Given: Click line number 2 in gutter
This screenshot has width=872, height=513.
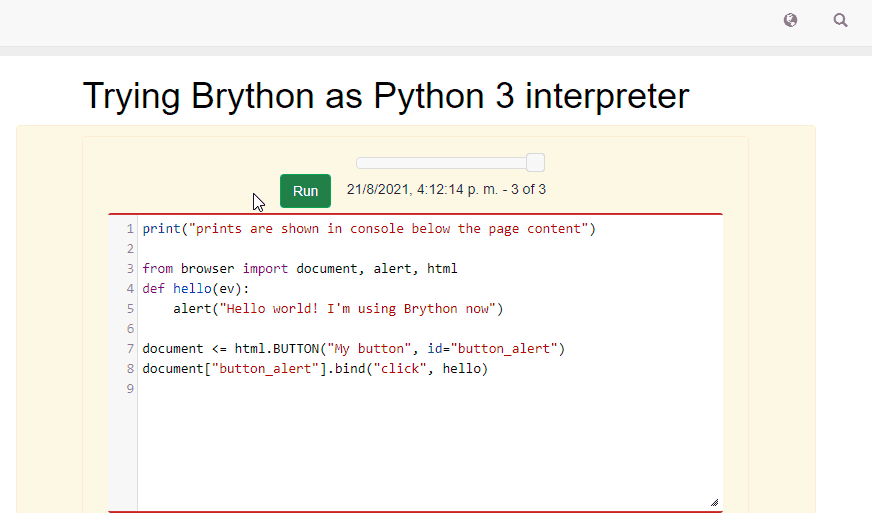Looking at the screenshot, I should [x=130, y=249].
